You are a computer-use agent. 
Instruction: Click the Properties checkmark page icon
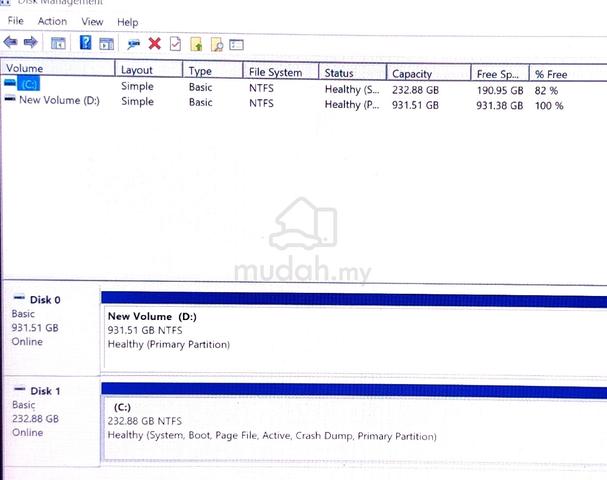[x=175, y=44]
